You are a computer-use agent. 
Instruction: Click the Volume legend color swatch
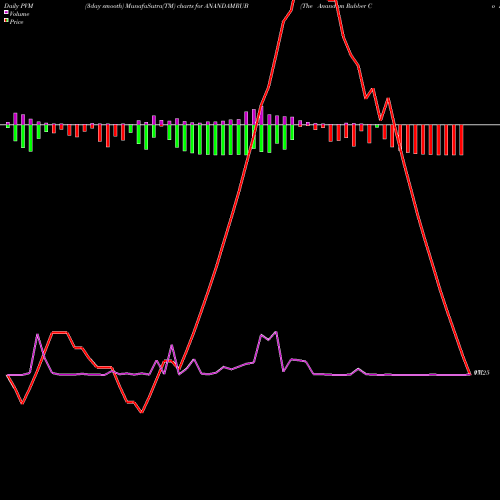(6, 13)
